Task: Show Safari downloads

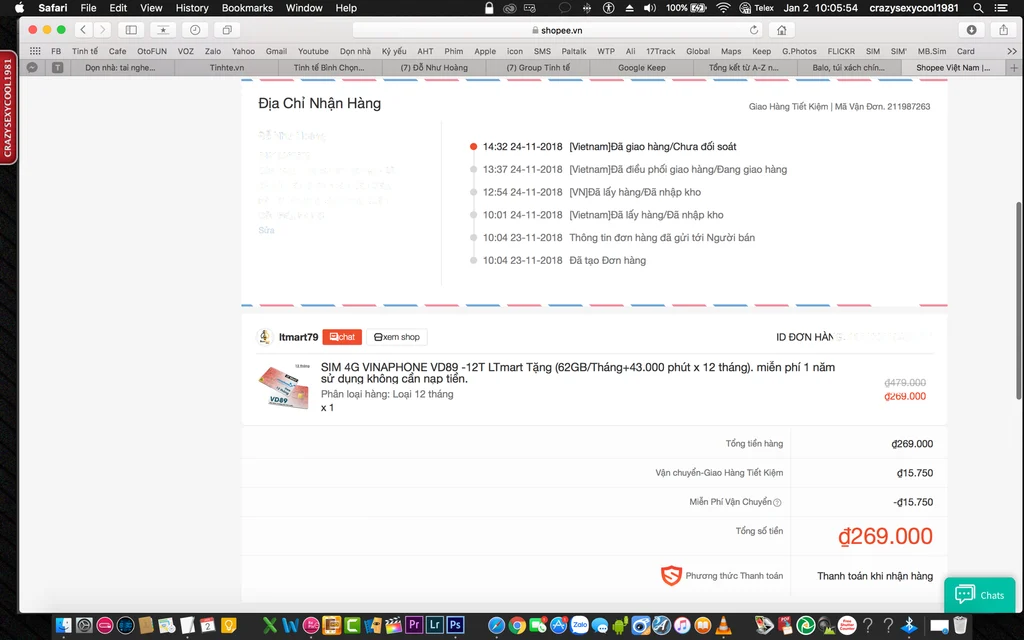Action: tap(971, 30)
